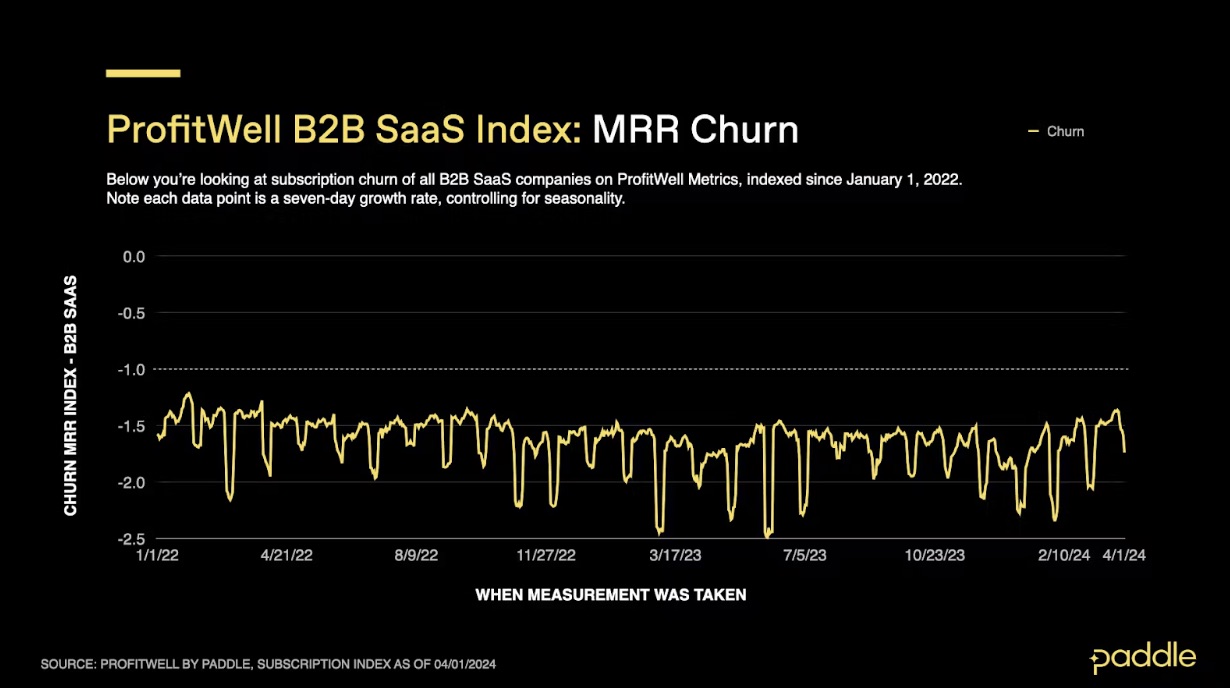This screenshot has height=688, width=1230.
Task: Click the chart title 'ProfitWell B2B SaaS Index: MRR Churn'
Action: click(452, 130)
